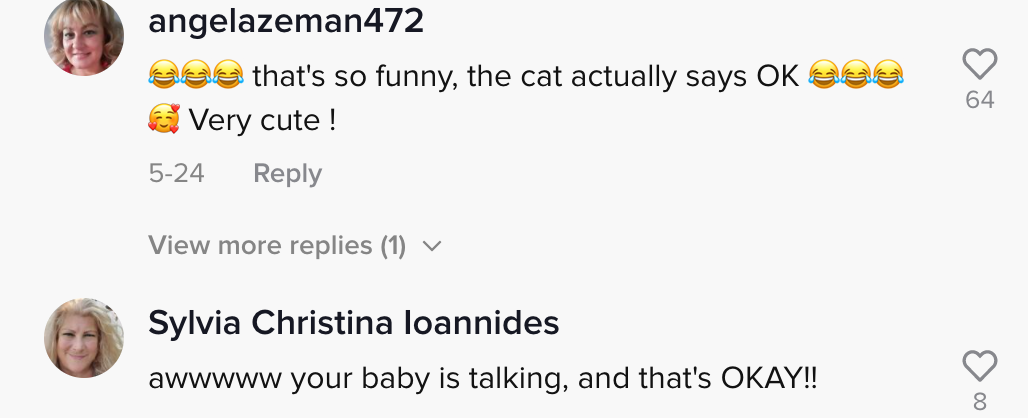
Task: Expand View more replies (1)
Action: 277,246
